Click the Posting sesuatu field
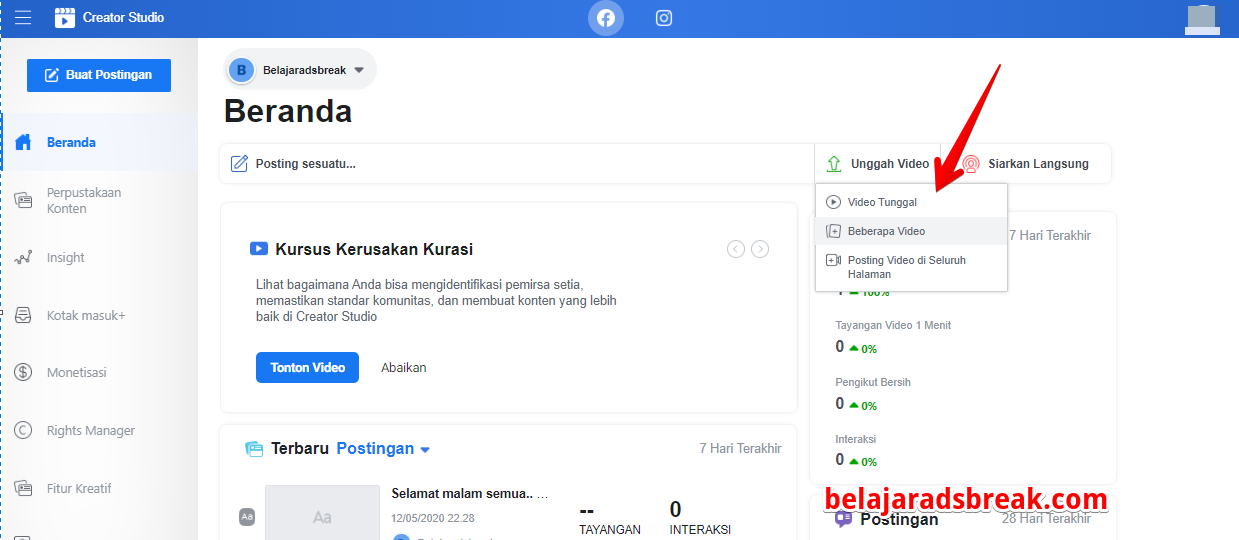This screenshot has height=540, width=1239. coord(517,163)
